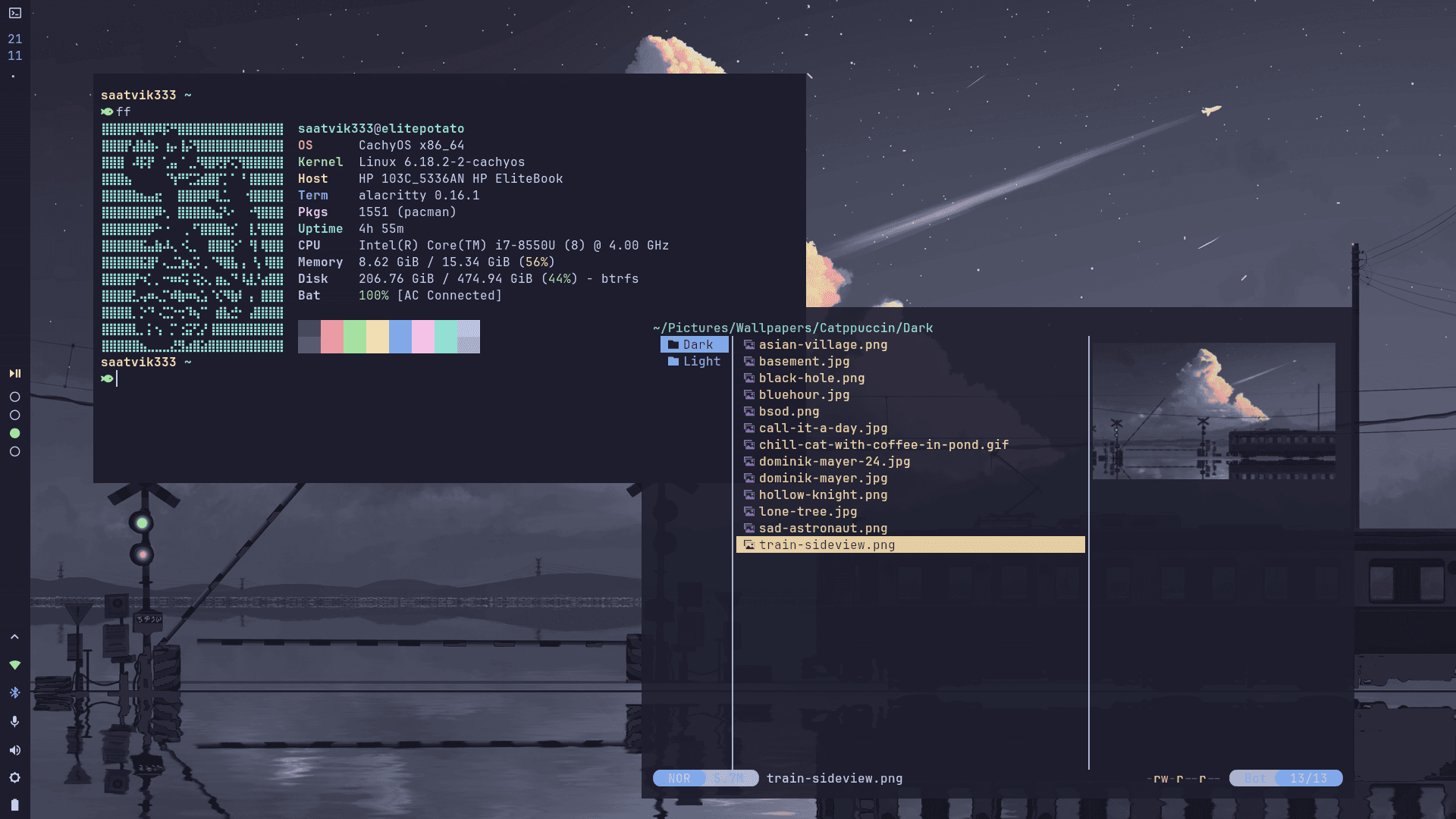
Task: Click the Wi-Fi icon in the sidebar
Action: tap(14, 664)
